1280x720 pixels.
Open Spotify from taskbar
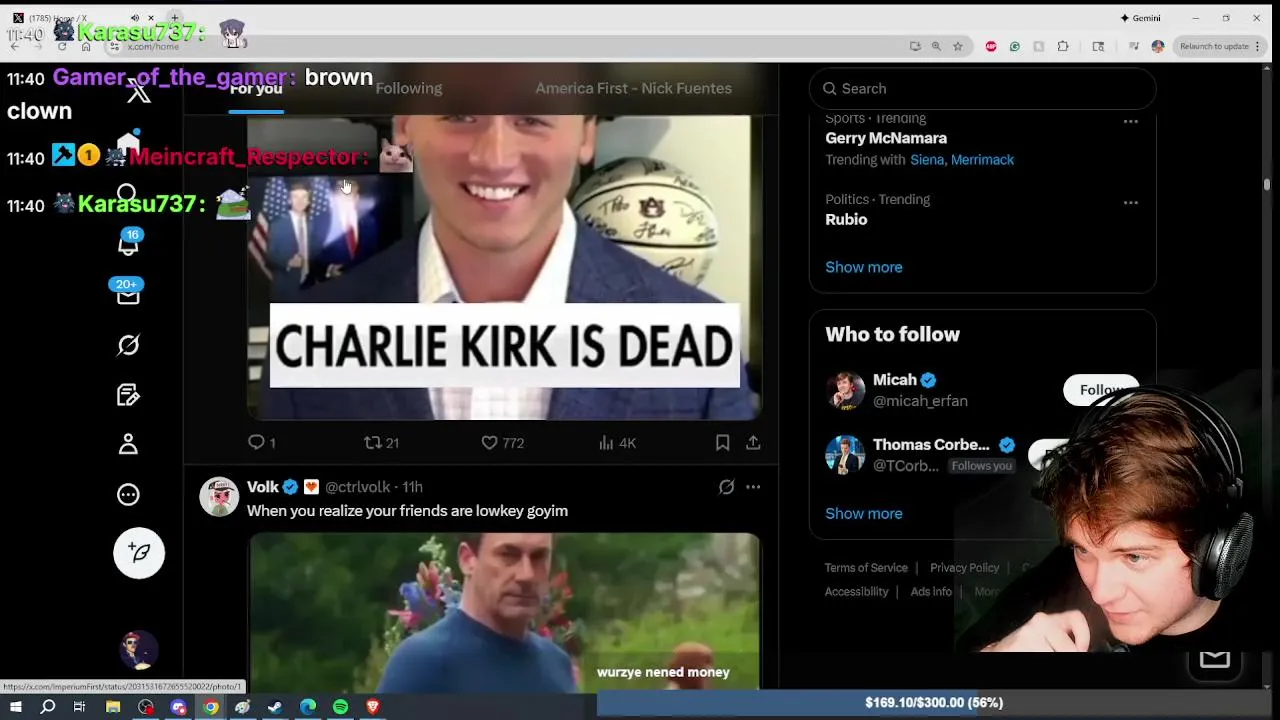pyautogui.click(x=340, y=706)
